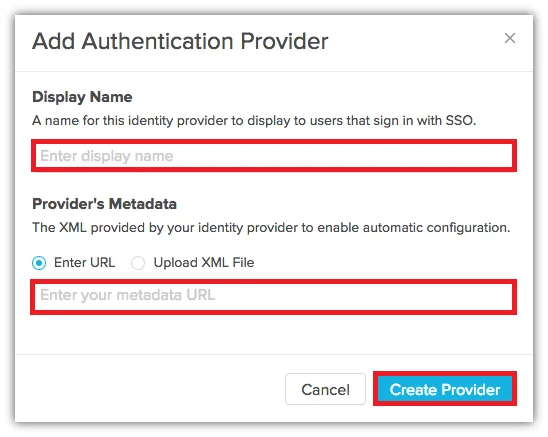
Task: Focus the metadata URL input field
Action: [274, 296]
